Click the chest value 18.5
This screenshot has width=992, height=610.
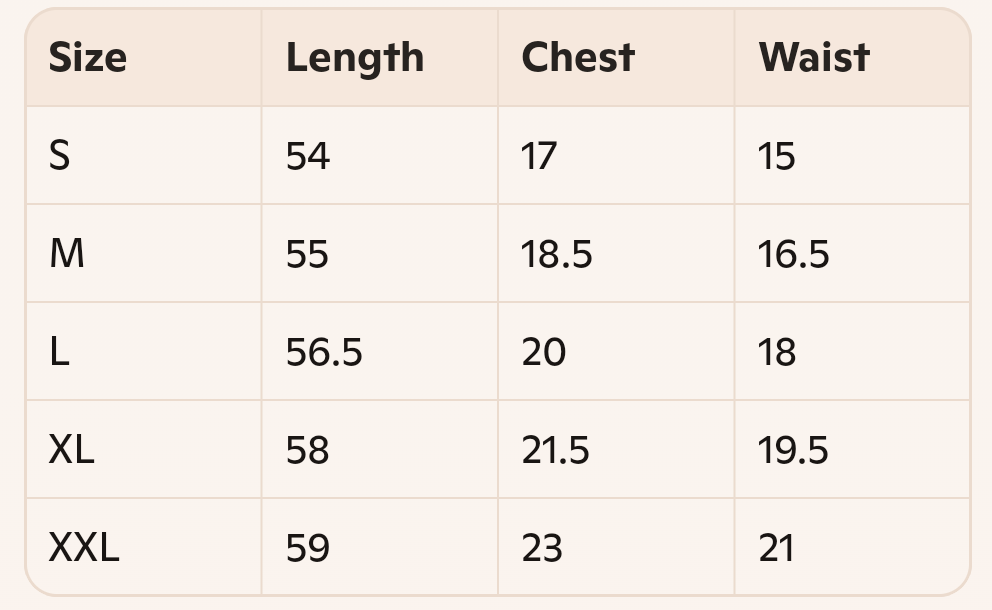(557, 254)
